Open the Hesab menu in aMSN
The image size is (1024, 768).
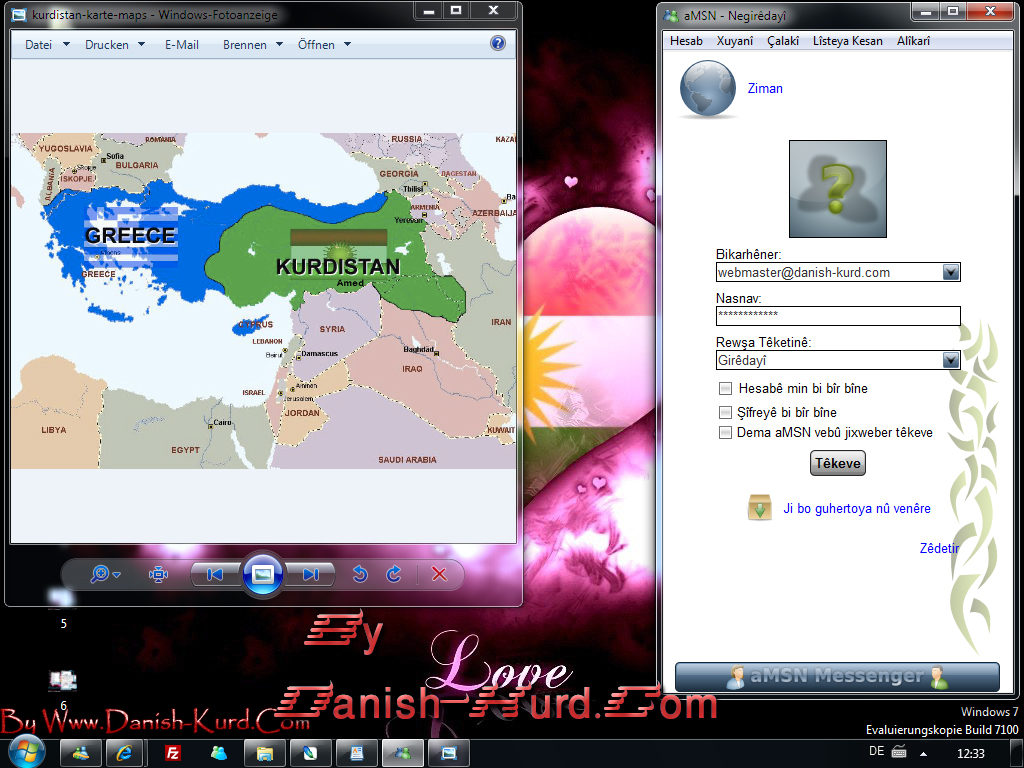[x=686, y=41]
